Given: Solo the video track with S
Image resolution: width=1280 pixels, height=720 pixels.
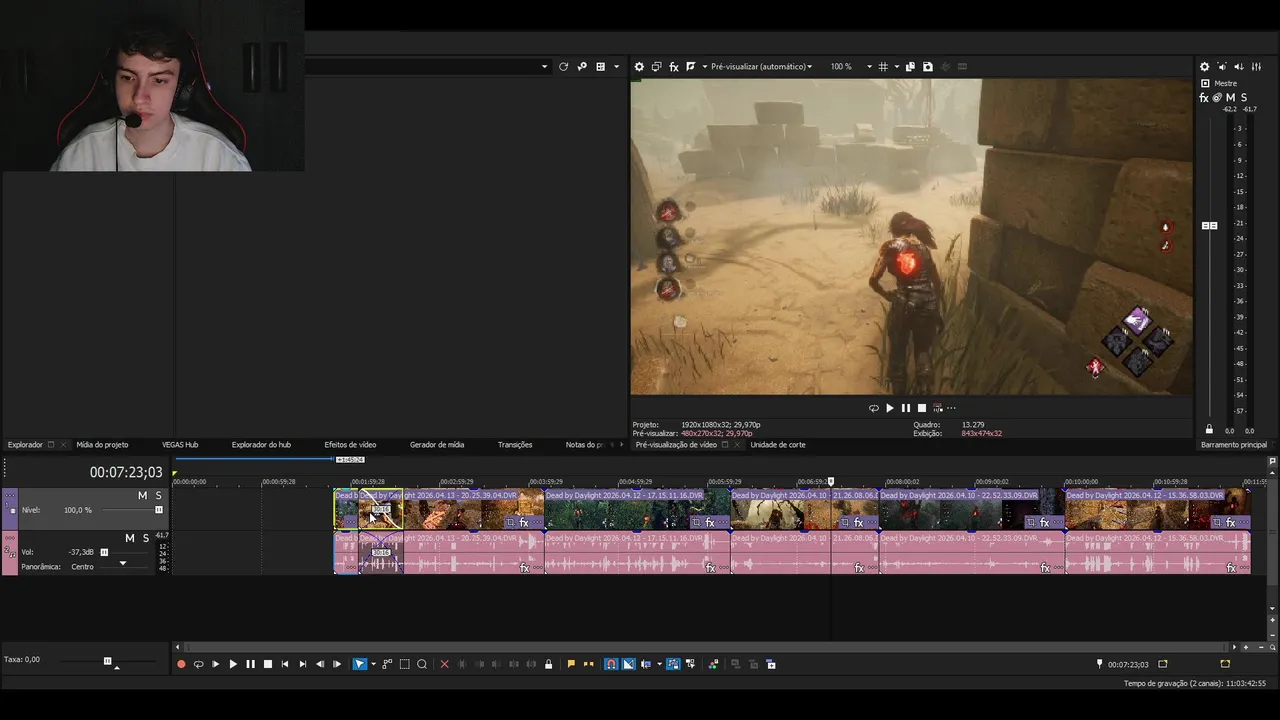Looking at the screenshot, I should click(x=158, y=496).
